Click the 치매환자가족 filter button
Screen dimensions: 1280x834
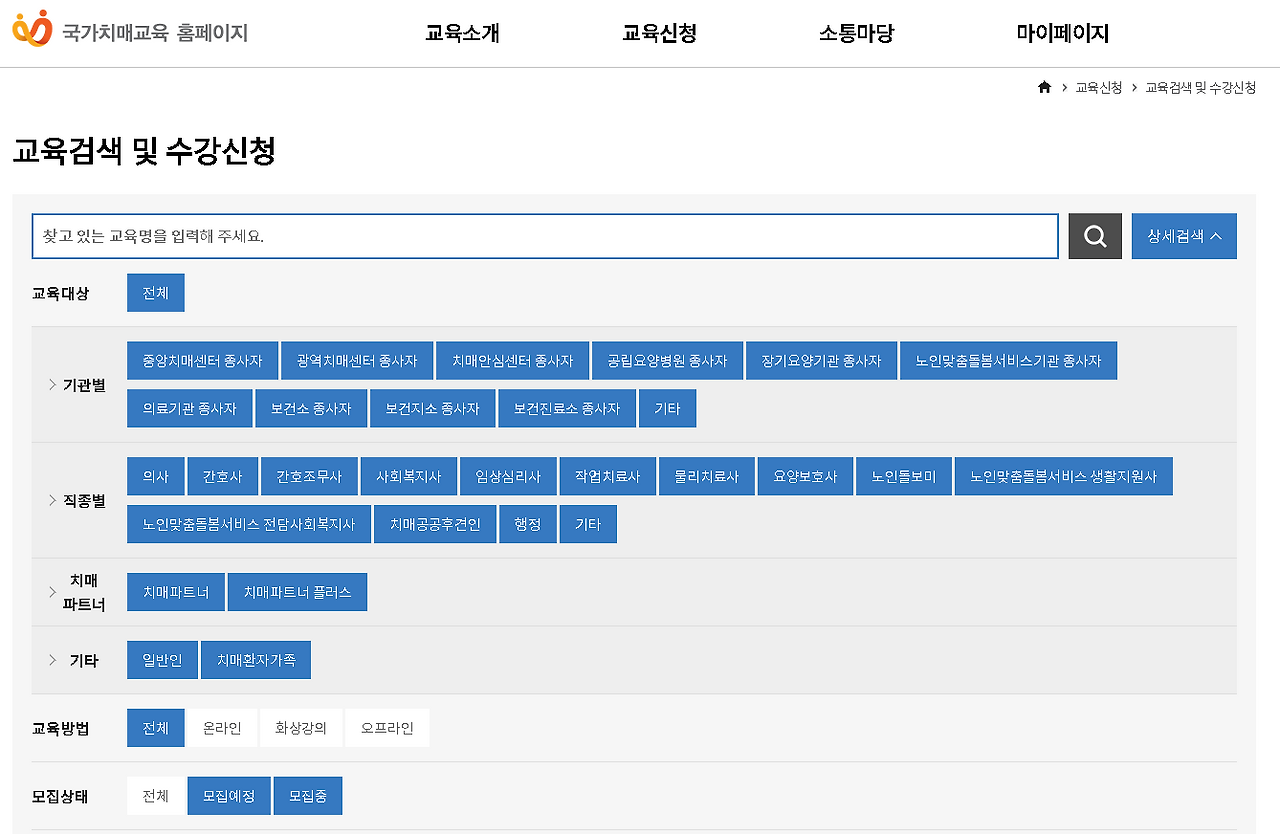pyautogui.click(x=256, y=659)
